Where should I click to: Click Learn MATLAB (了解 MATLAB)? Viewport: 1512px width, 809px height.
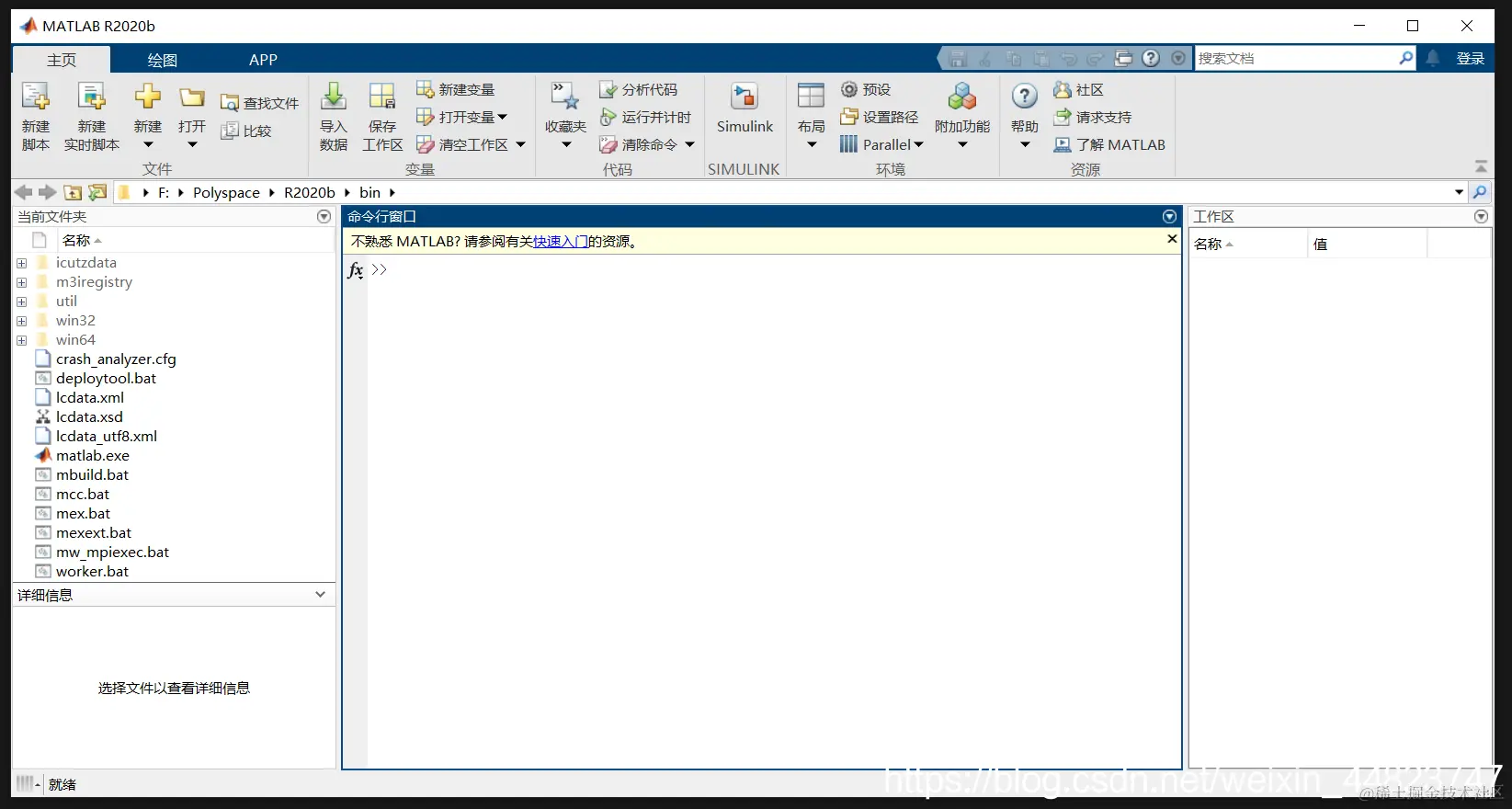coord(1108,144)
